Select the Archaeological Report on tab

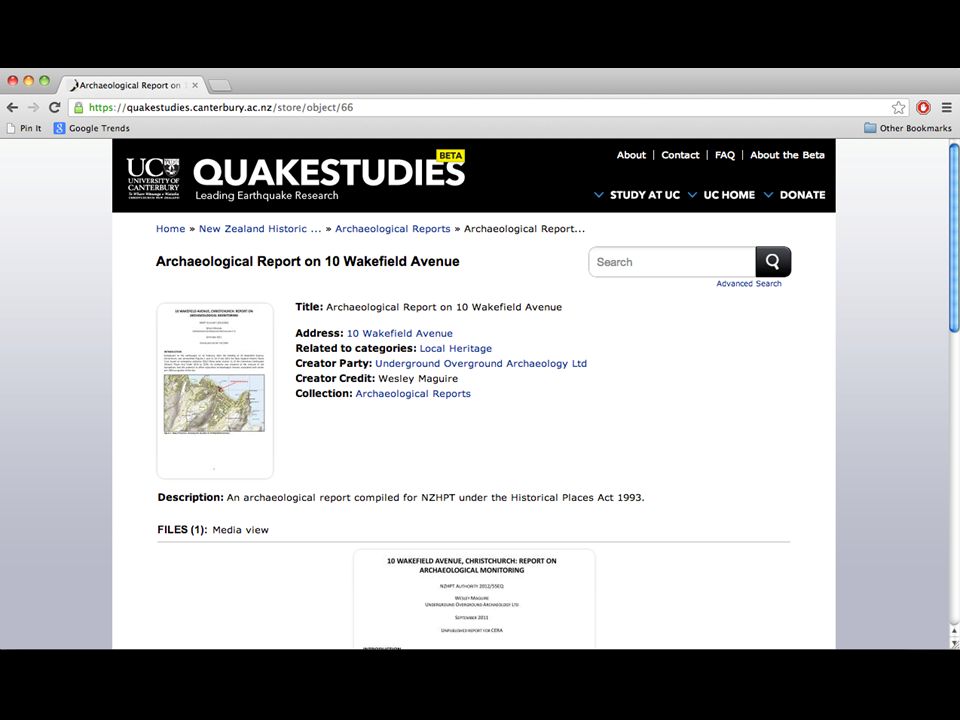130,85
